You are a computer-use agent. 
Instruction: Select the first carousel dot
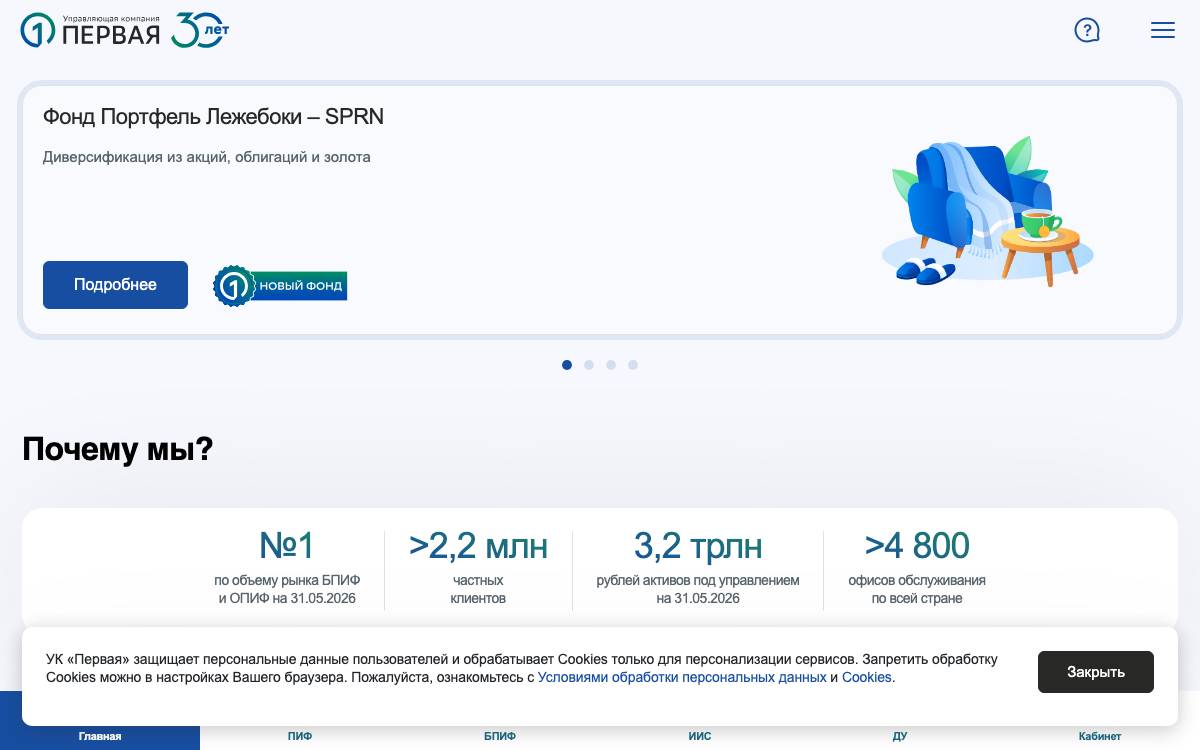pos(567,365)
